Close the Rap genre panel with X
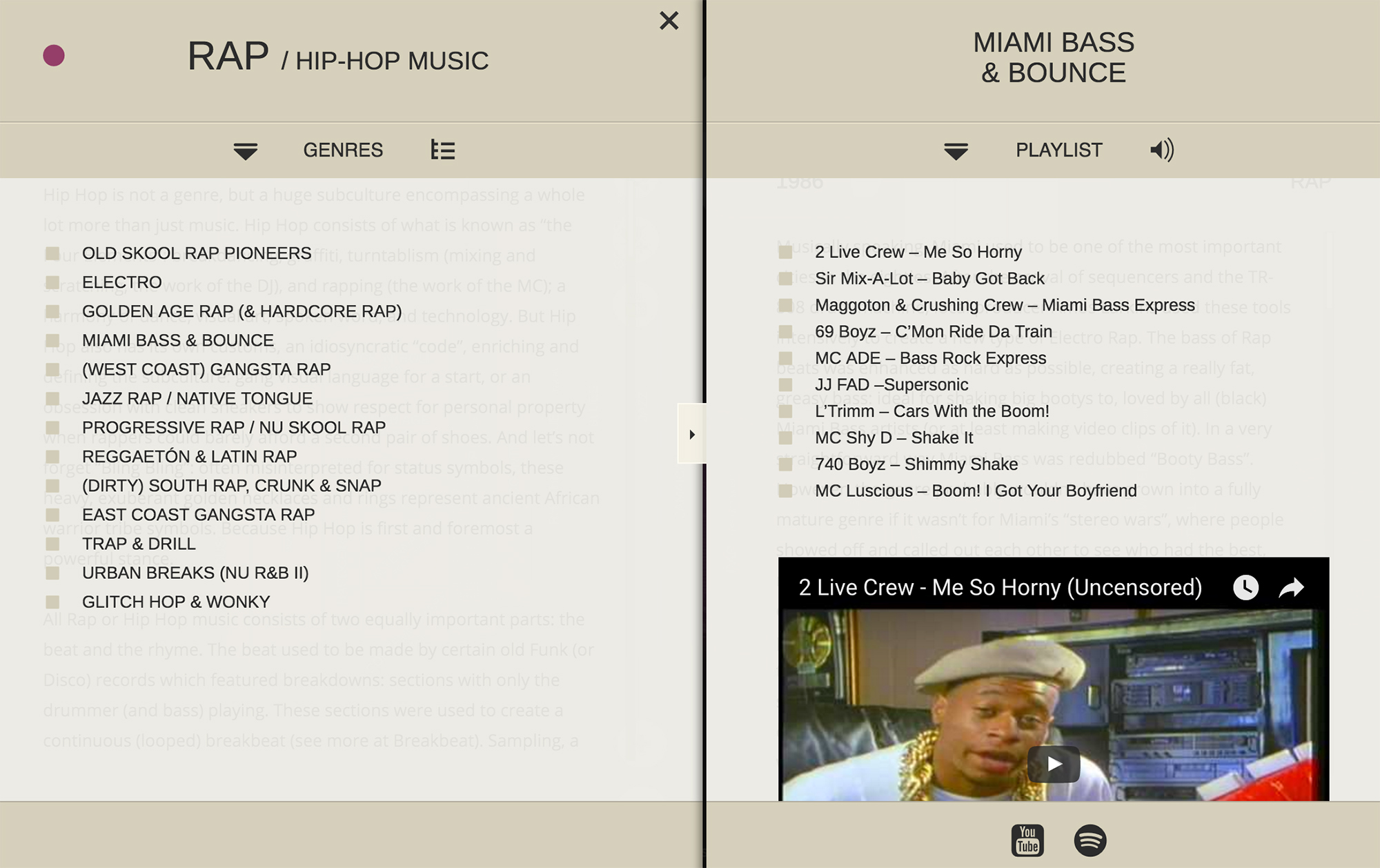Image resolution: width=1380 pixels, height=868 pixels. coord(669,21)
